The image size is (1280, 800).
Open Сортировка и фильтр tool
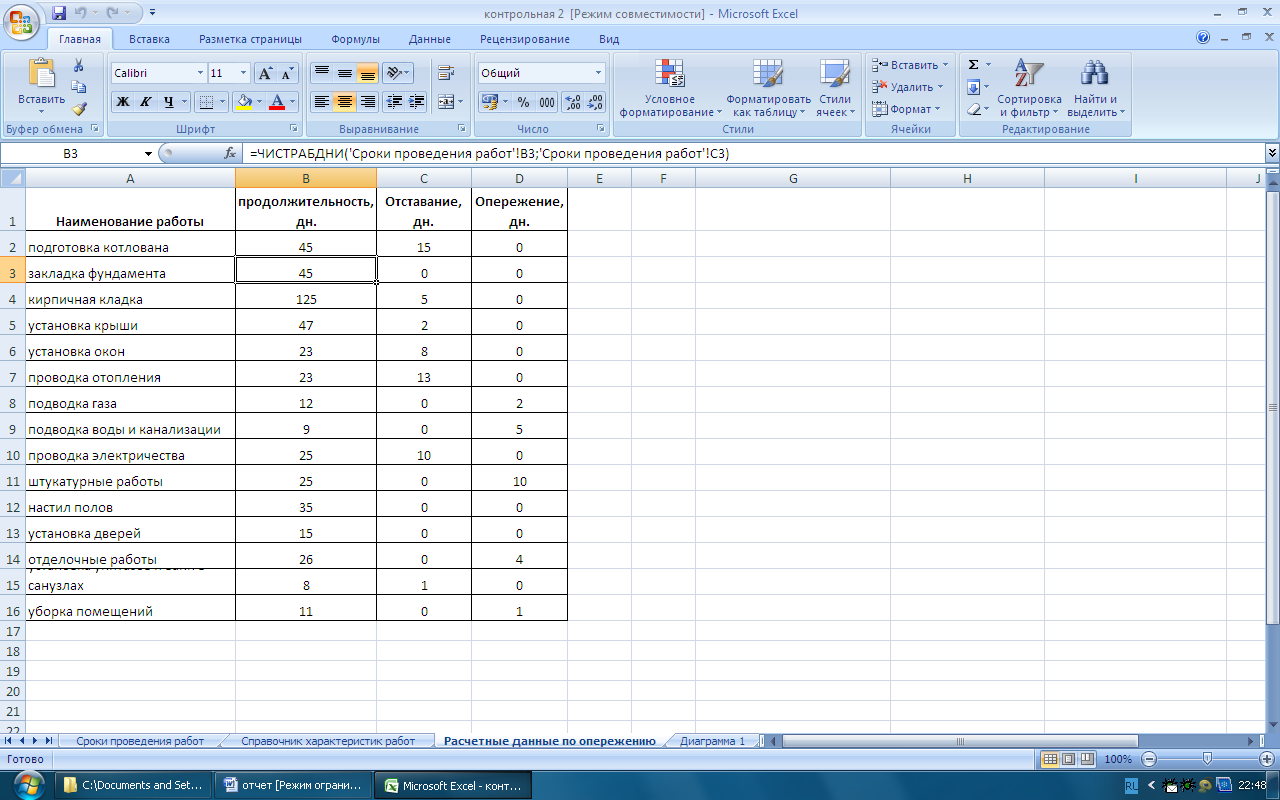pos(1029,88)
